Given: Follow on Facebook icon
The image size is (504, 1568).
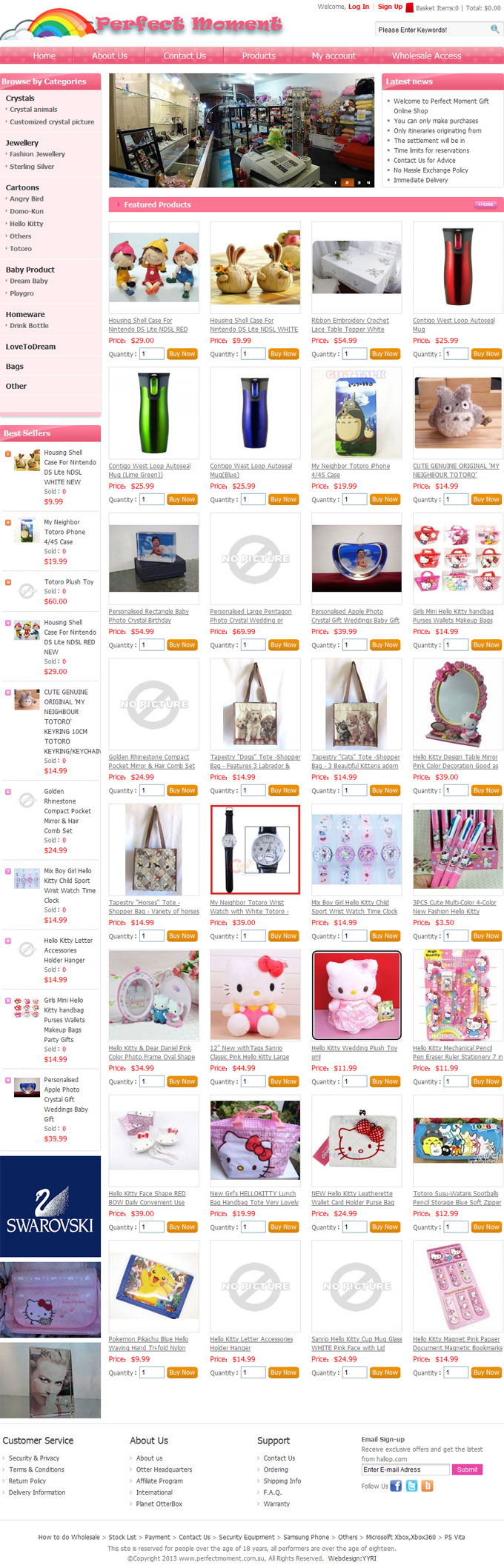Looking at the screenshot, I should (396, 1486).
